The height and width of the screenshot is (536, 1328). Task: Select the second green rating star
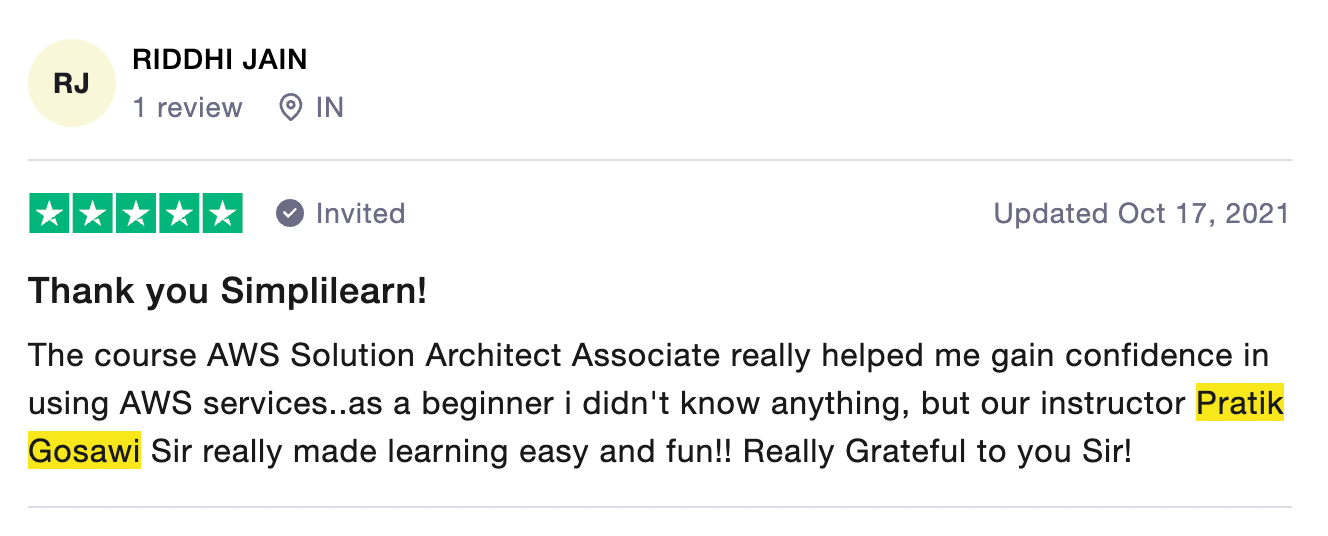(93, 213)
